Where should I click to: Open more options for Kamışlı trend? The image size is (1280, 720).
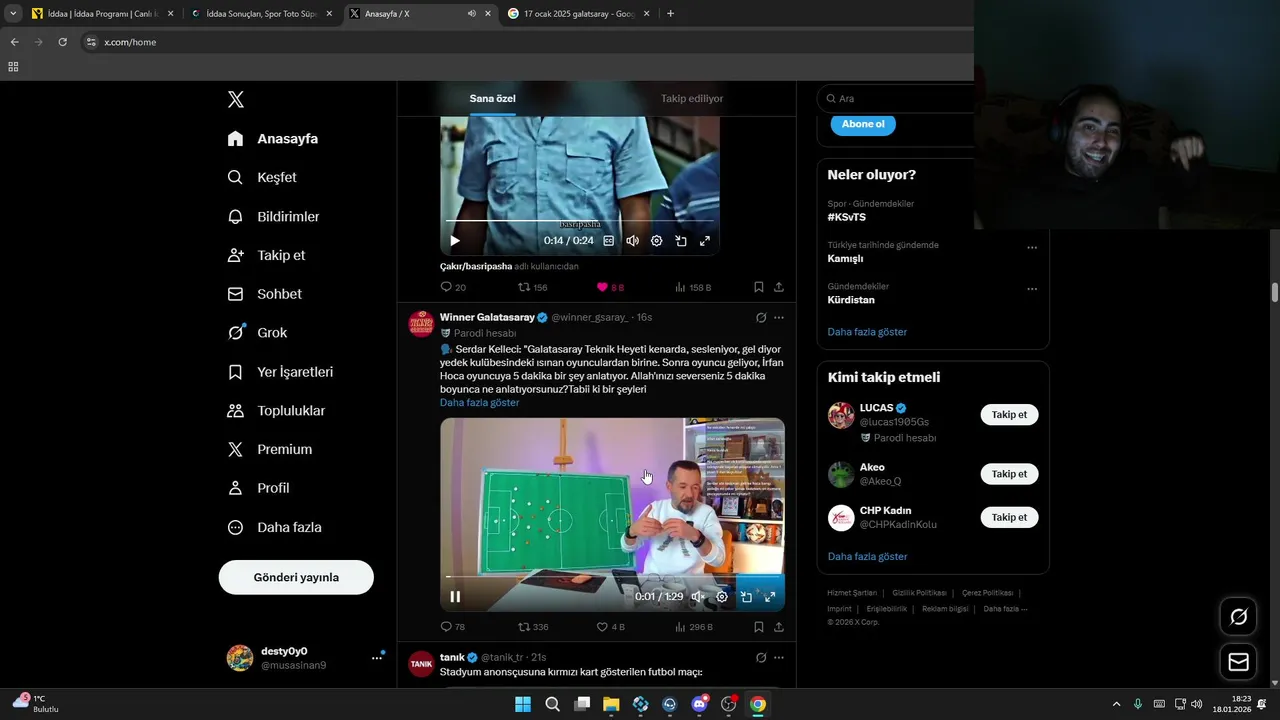click(1032, 248)
